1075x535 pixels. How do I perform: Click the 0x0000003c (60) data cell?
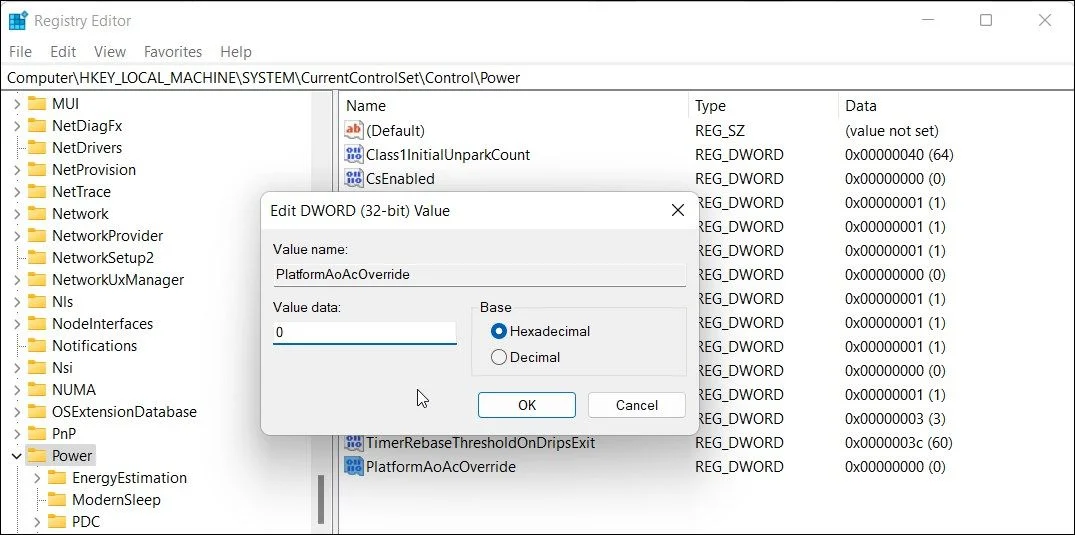899,442
